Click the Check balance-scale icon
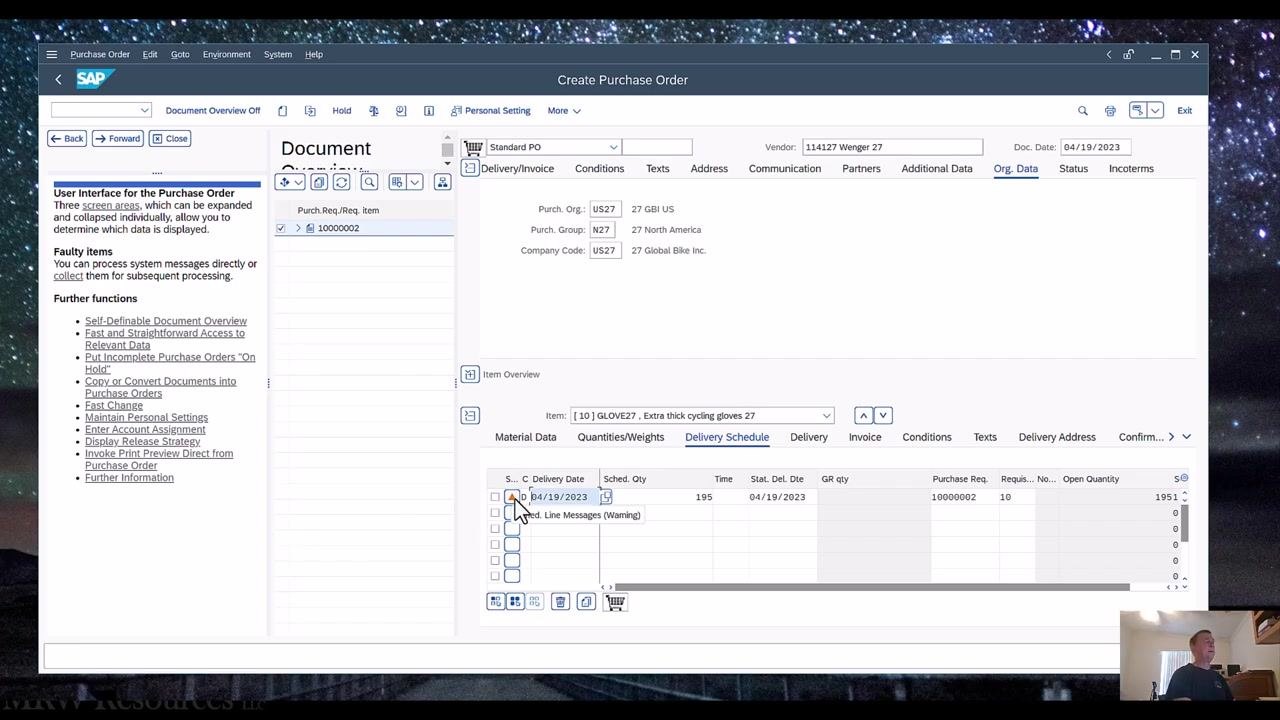Image resolution: width=1280 pixels, height=720 pixels. tap(373, 111)
